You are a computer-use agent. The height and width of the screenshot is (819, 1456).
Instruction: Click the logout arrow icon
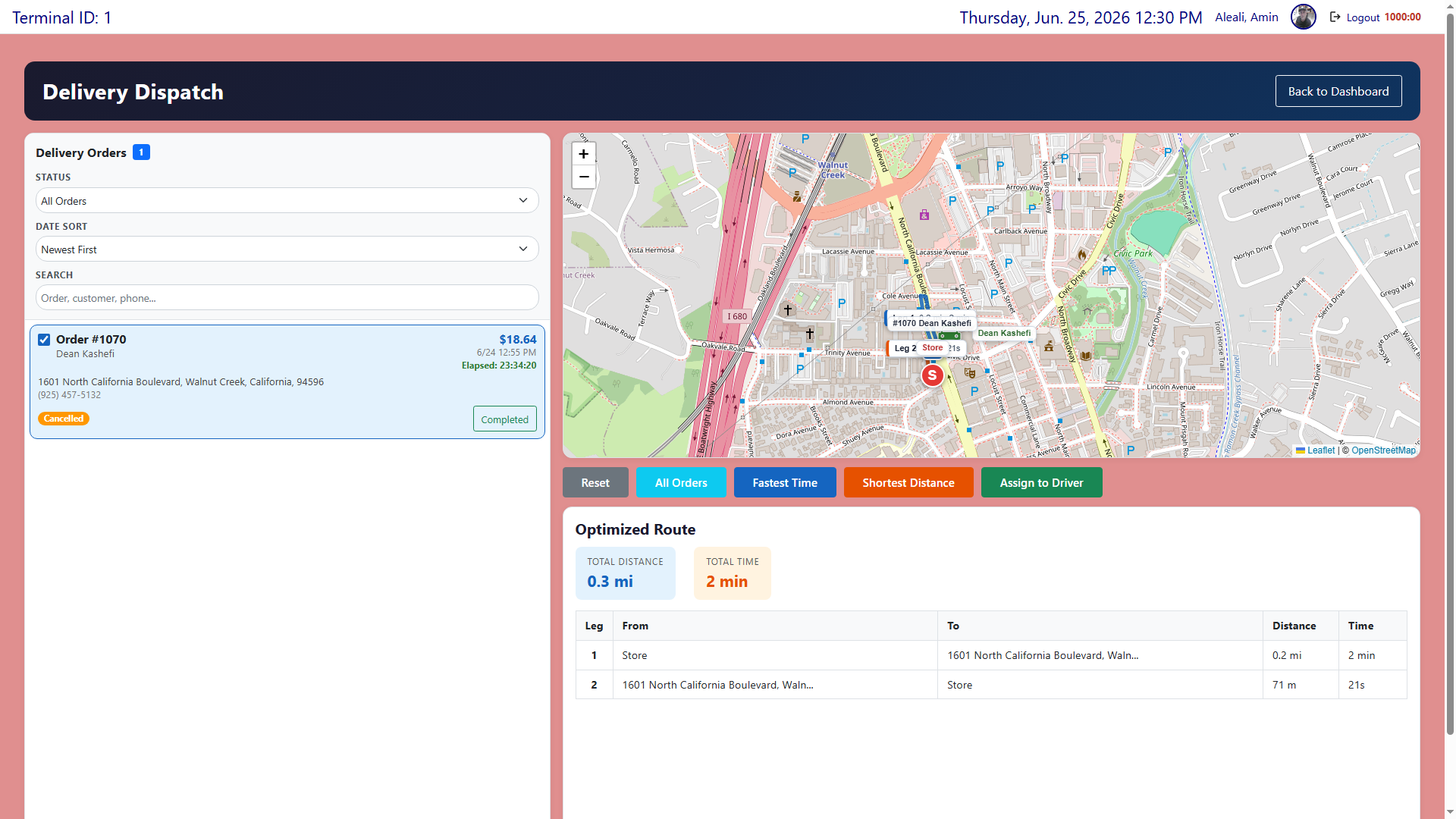1335,17
